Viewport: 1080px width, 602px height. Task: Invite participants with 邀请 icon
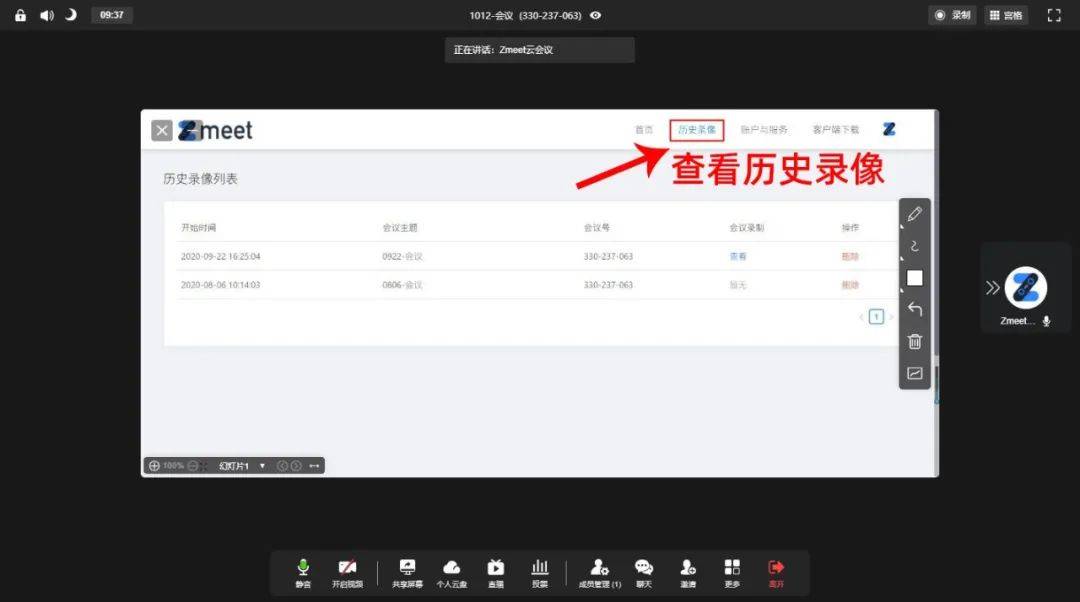[688, 573]
